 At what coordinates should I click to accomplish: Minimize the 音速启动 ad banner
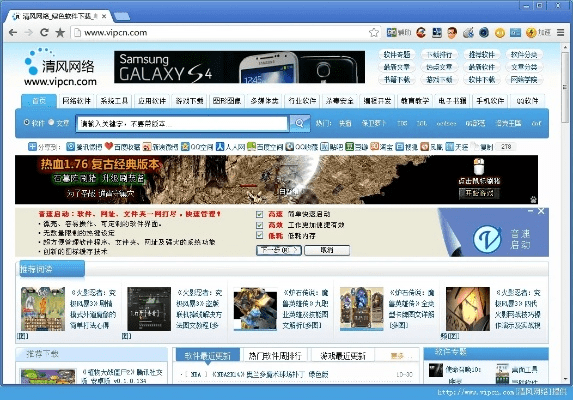[530, 211]
